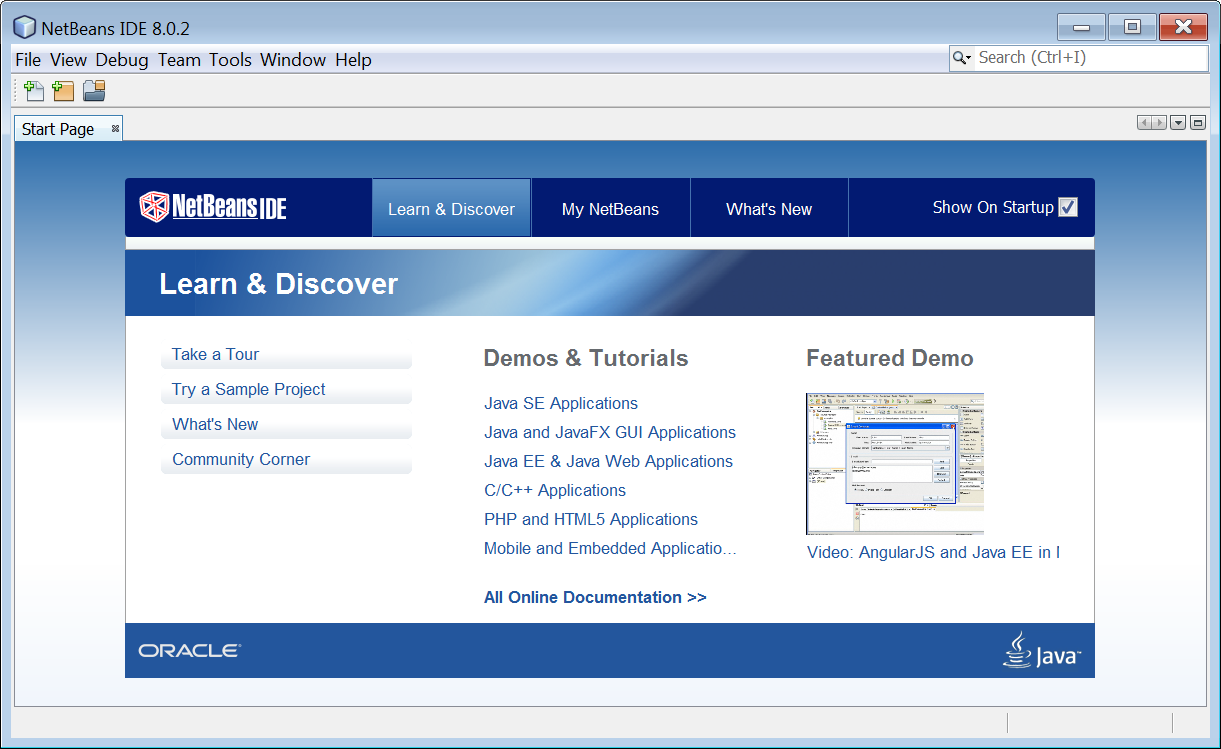Screen dimensions: 1221x749
Task: Click All Online Documentation >> link
Action: point(595,597)
